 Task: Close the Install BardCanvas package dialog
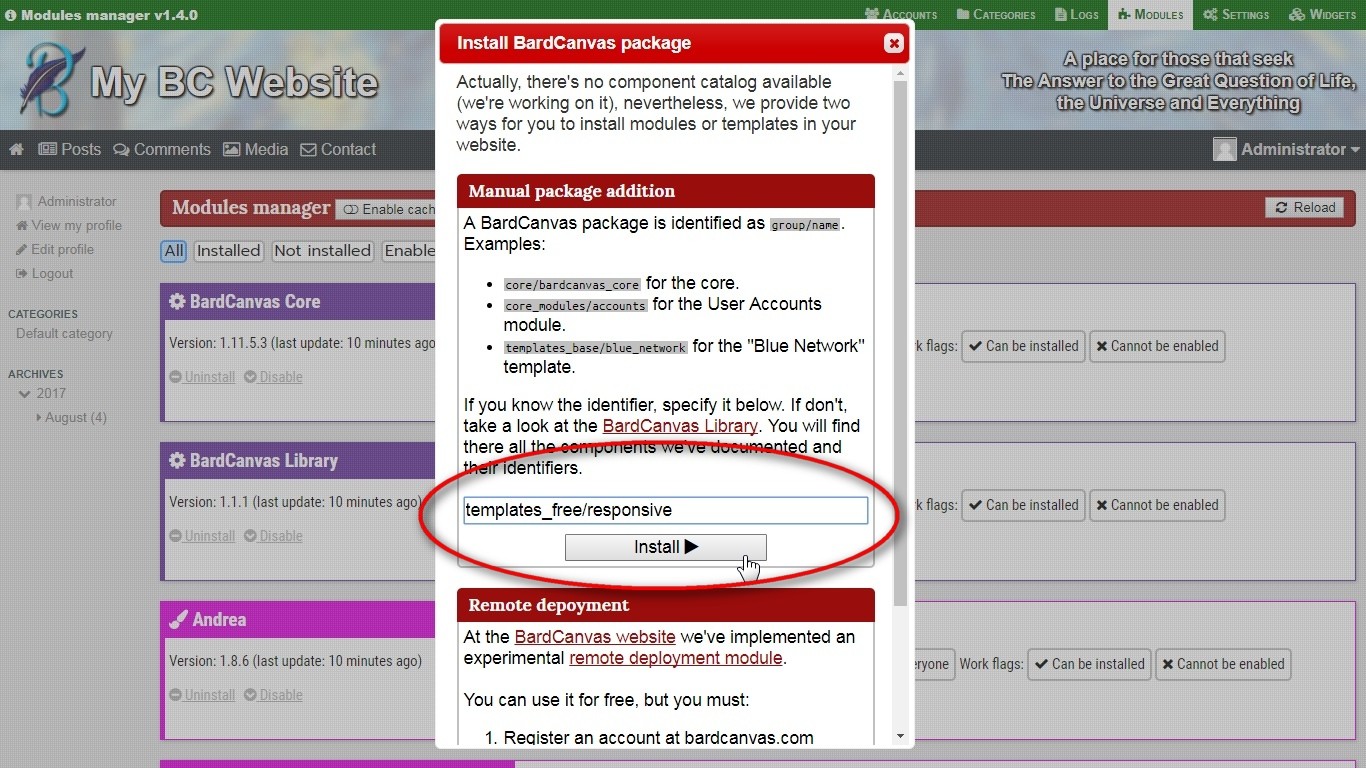(894, 43)
